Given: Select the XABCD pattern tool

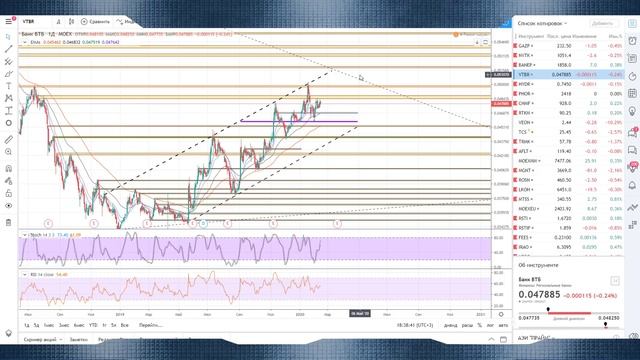Looking at the screenshot, I should click(x=9, y=98).
